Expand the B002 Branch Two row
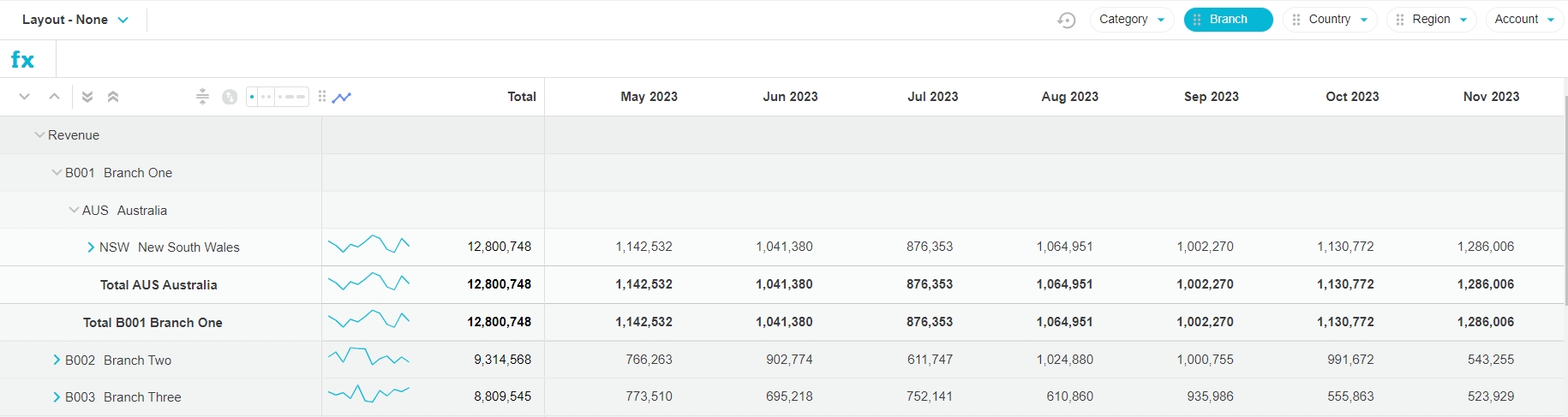Viewport: 1568px width, 417px height. click(x=57, y=360)
